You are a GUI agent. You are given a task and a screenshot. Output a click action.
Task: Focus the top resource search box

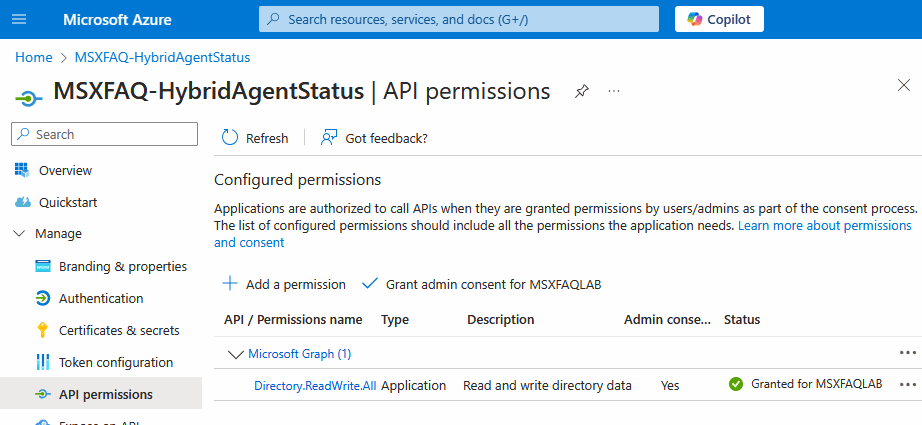[x=459, y=19]
